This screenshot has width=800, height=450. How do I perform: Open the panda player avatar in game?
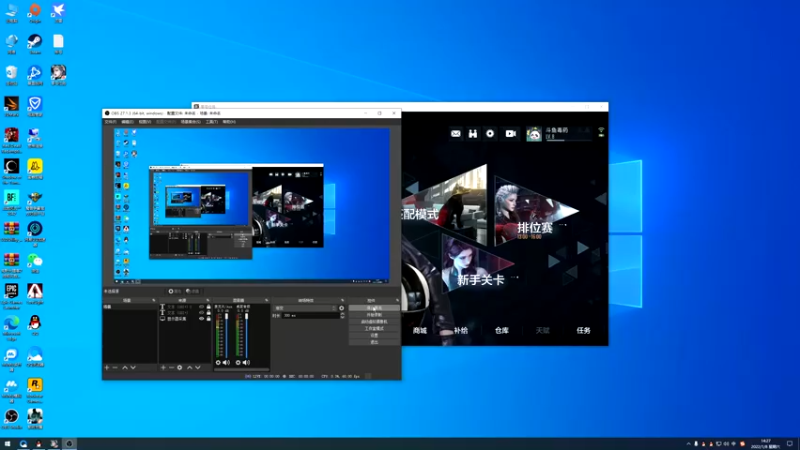coord(534,134)
